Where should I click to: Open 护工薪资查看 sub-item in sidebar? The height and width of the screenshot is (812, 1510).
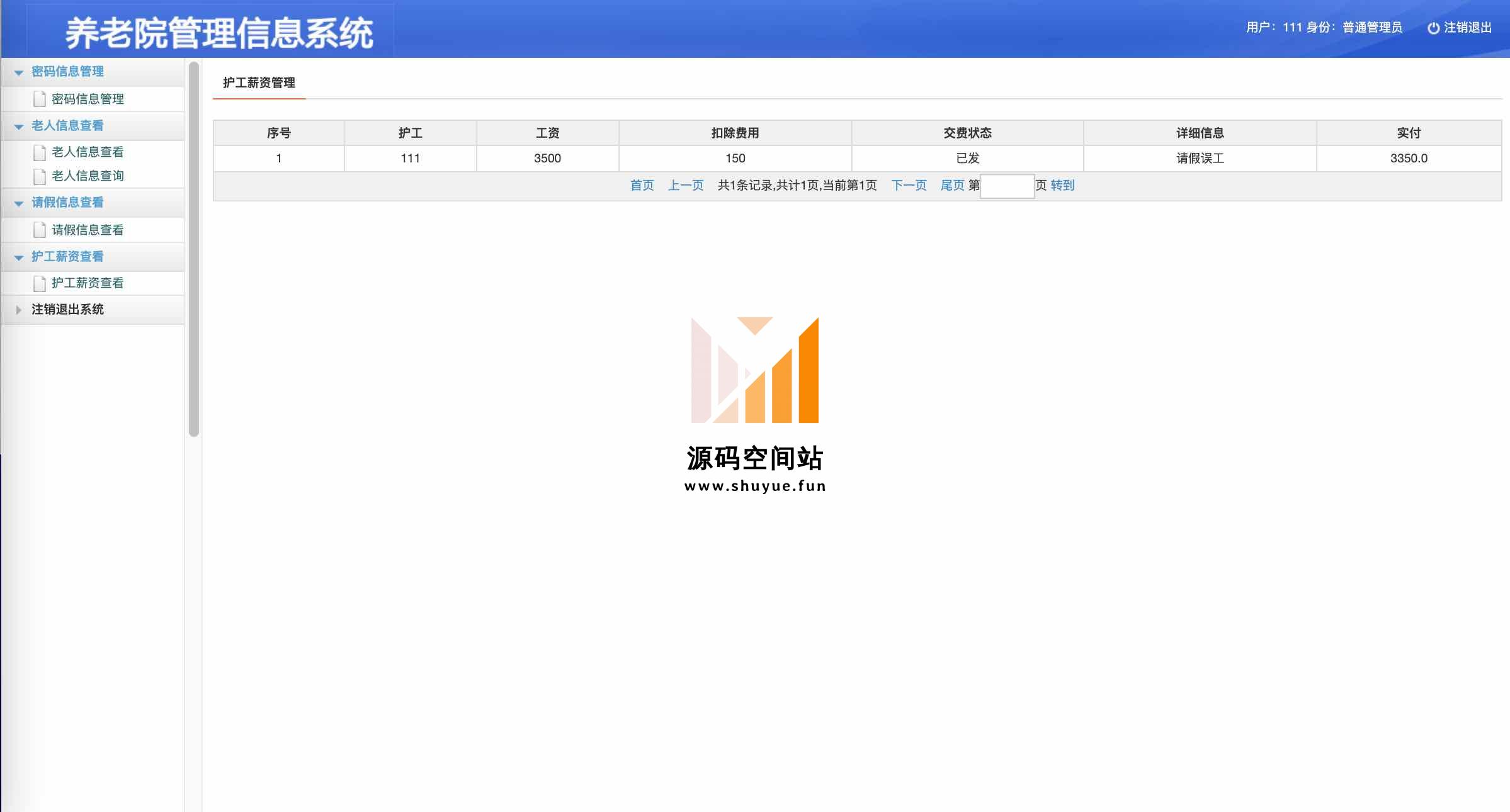pos(88,283)
